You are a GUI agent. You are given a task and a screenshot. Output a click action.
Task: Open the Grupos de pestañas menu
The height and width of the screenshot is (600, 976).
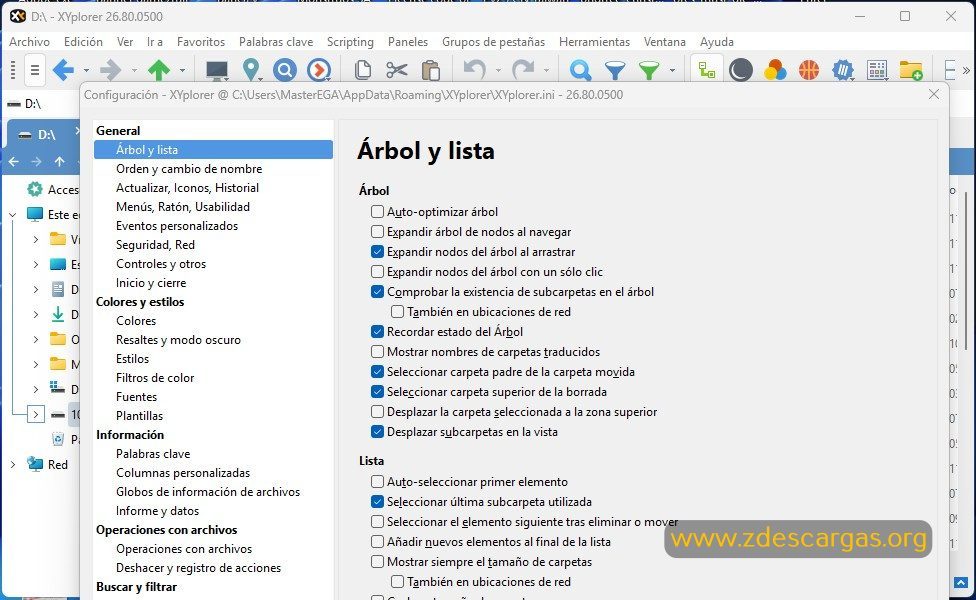tap(494, 42)
